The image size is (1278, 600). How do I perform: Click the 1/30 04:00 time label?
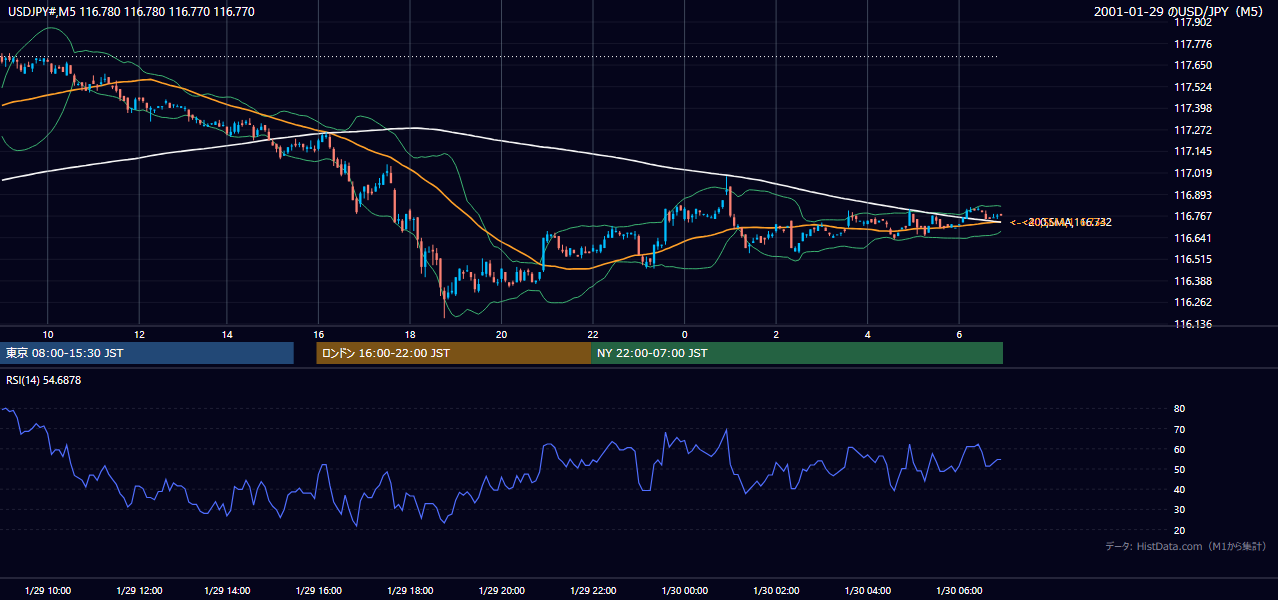867,591
